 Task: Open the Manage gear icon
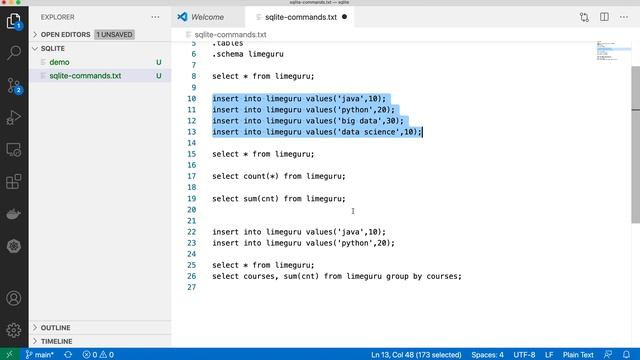(13, 330)
